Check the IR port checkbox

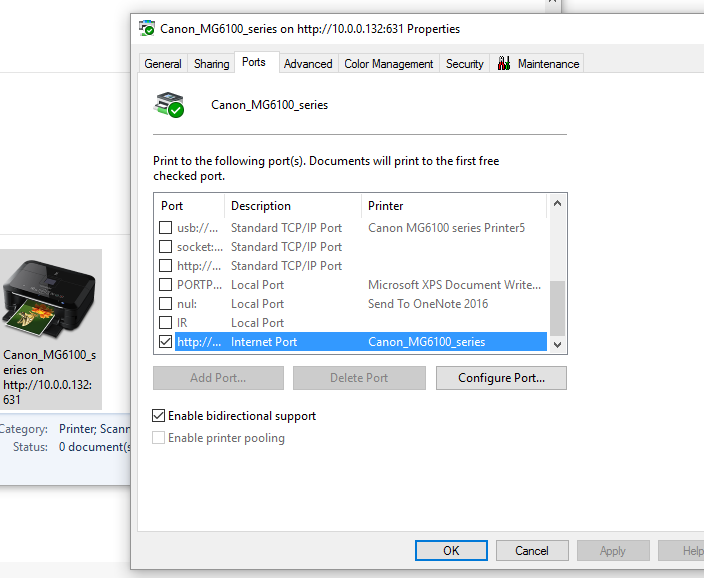click(x=165, y=322)
